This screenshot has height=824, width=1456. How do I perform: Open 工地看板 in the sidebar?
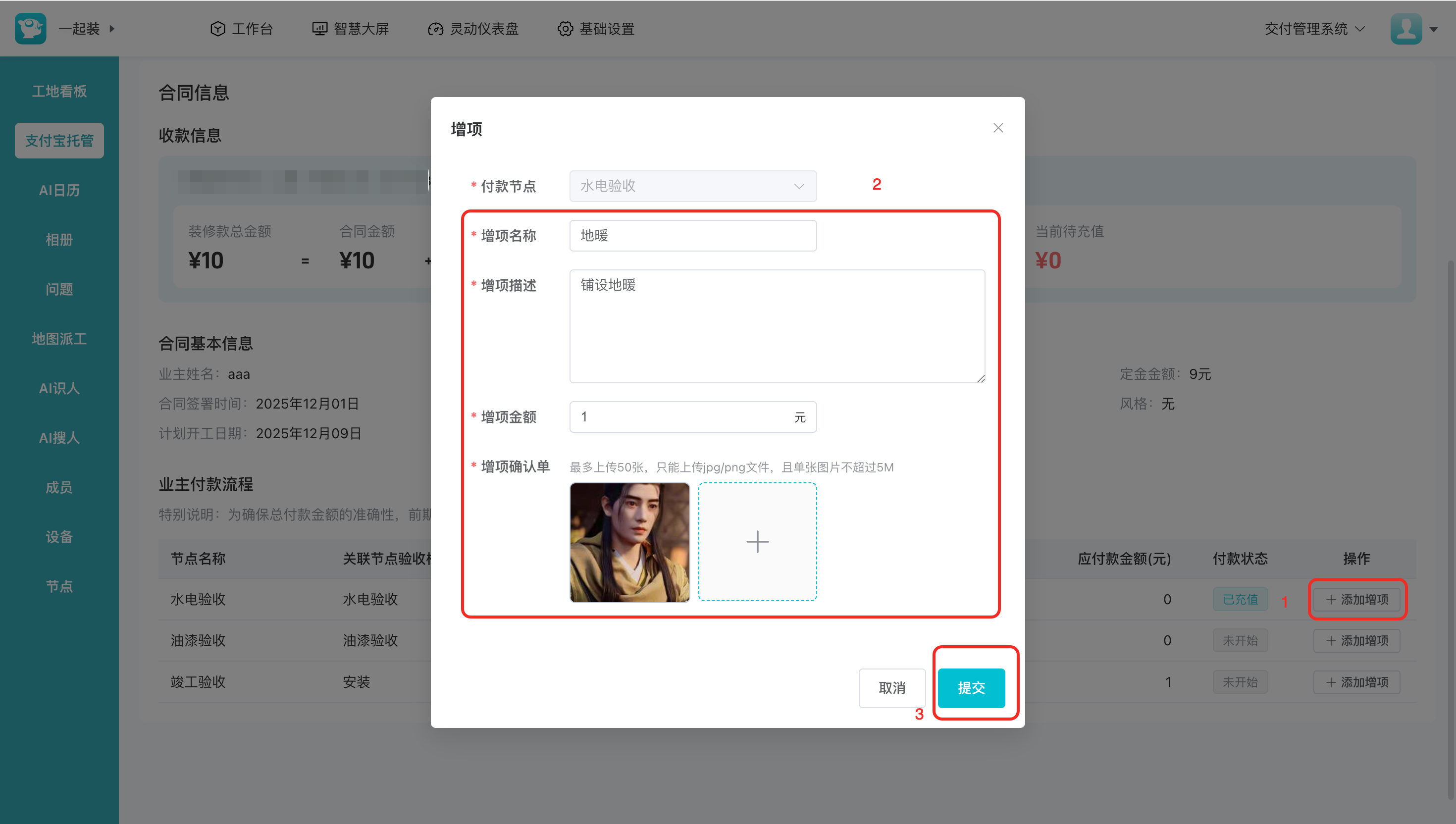[59, 91]
